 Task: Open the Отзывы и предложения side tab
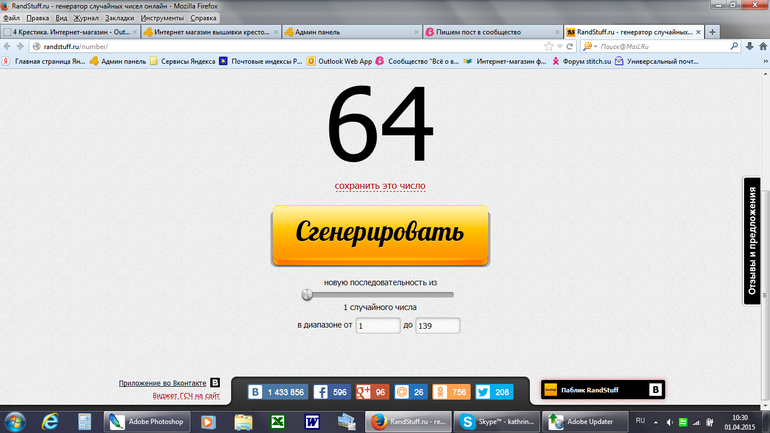(757, 239)
